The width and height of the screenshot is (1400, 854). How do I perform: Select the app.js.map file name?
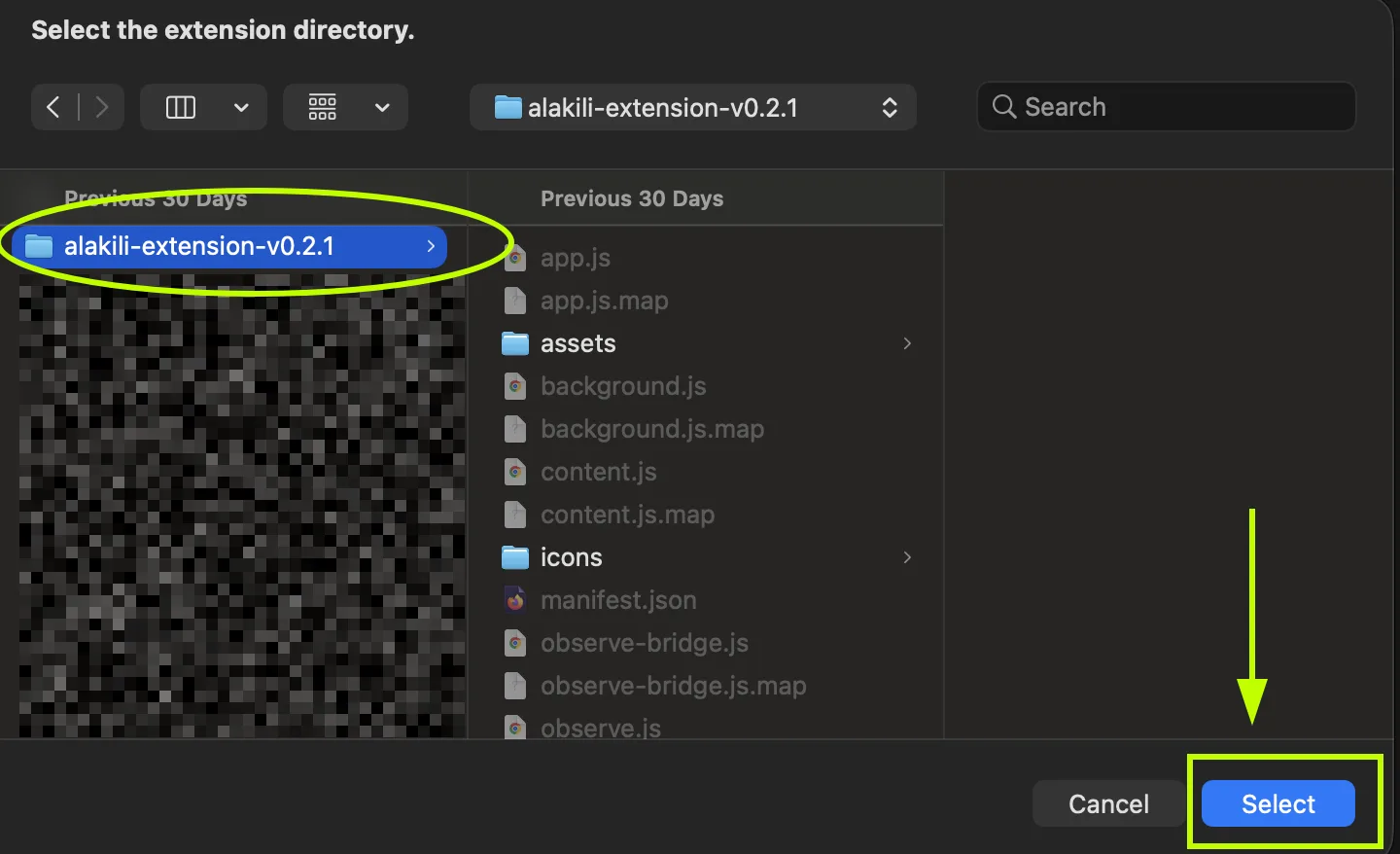pos(605,301)
